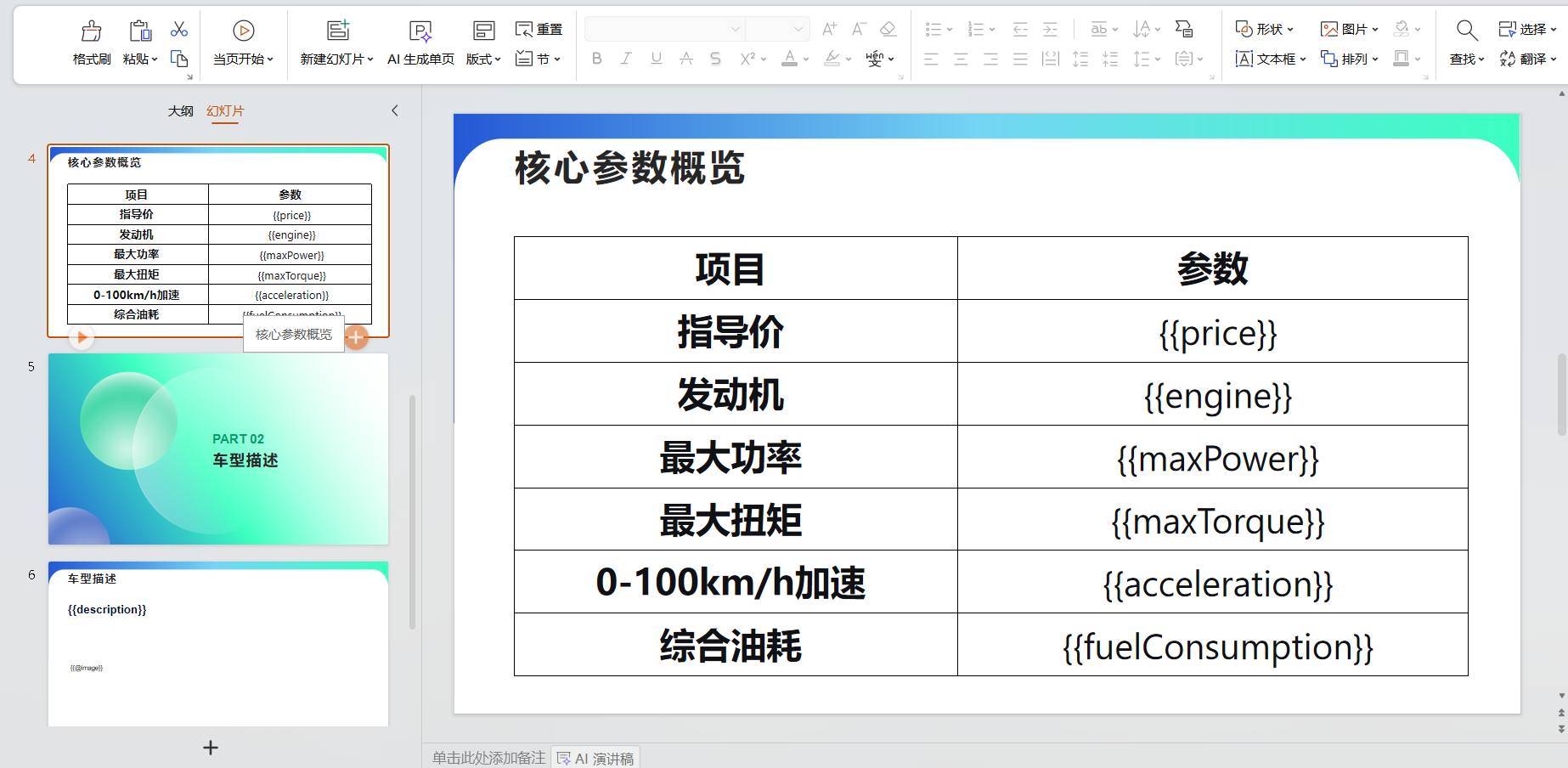This screenshot has width=1568, height=768.
Task: Open the AI 演讲稿 tab
Action: [595, 758]
